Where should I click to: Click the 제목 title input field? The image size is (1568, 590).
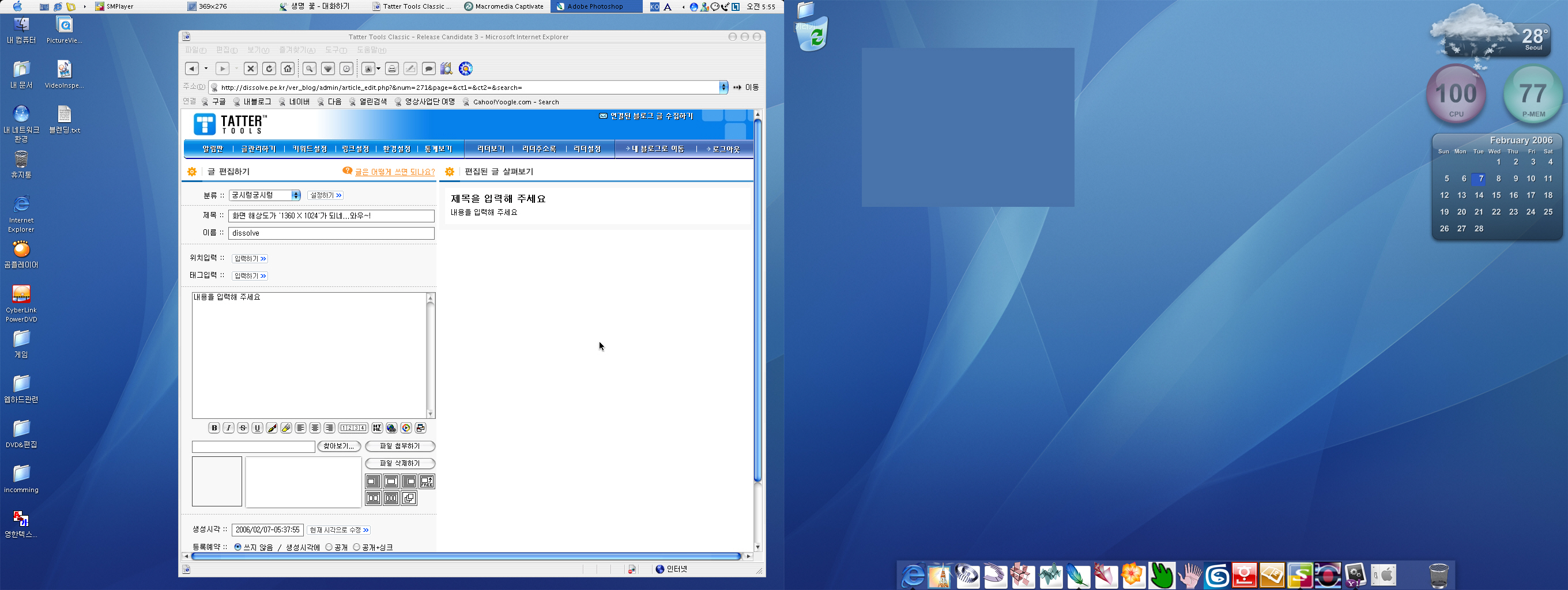click(x=331, y=216)
